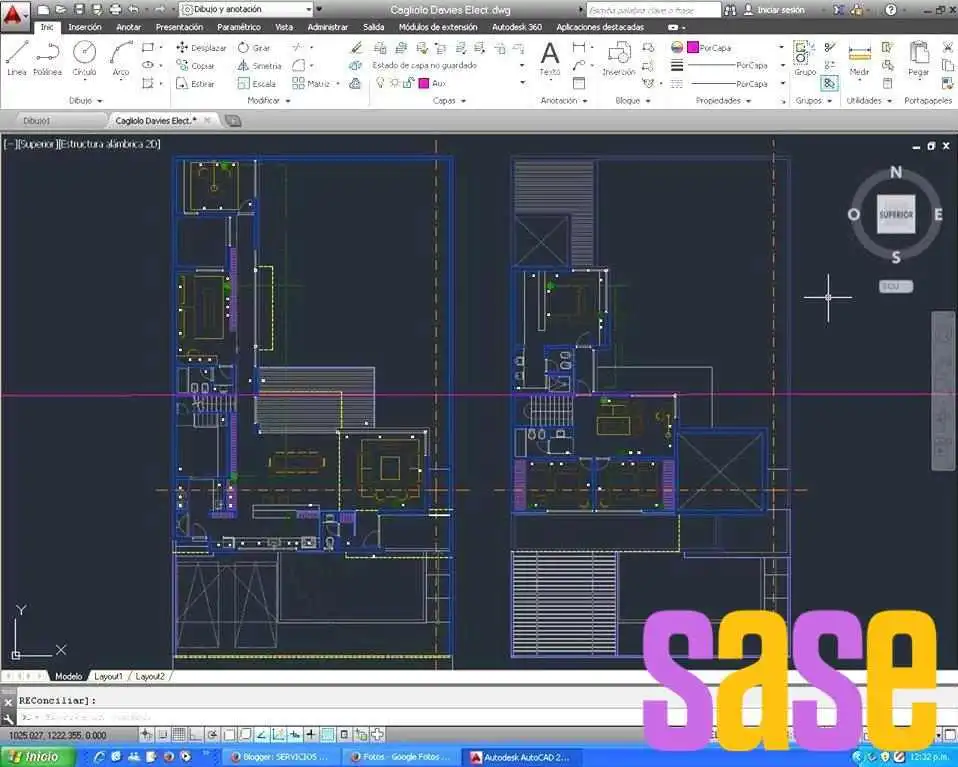Click the Save icon in quick access toolbar
Screen dimensions: 958x767
point(79,9)
